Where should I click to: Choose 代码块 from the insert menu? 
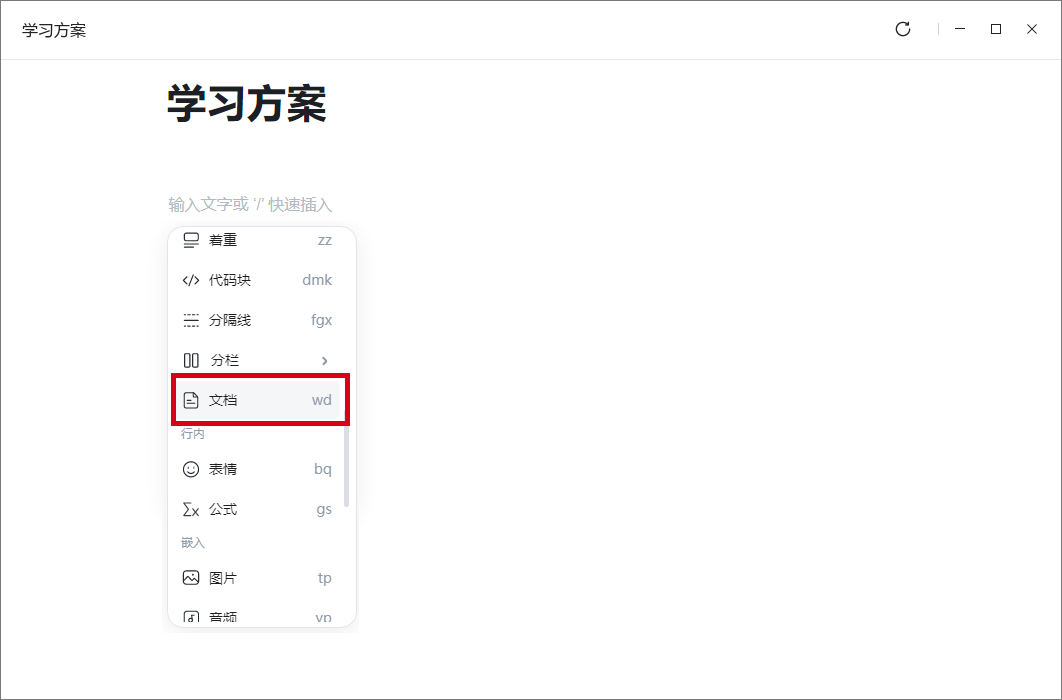pyautogui.click(x=258, y=280)
